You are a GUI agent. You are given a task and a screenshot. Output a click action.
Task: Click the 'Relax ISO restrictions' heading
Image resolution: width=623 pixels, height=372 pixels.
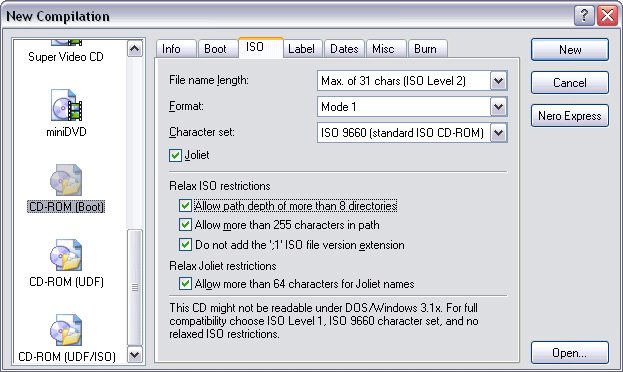(220, 186)
